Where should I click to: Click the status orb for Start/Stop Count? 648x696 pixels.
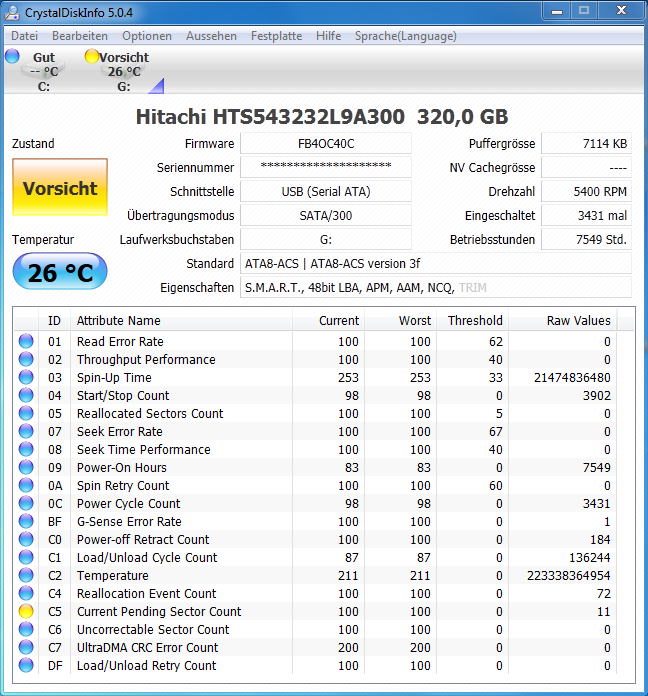26,395
